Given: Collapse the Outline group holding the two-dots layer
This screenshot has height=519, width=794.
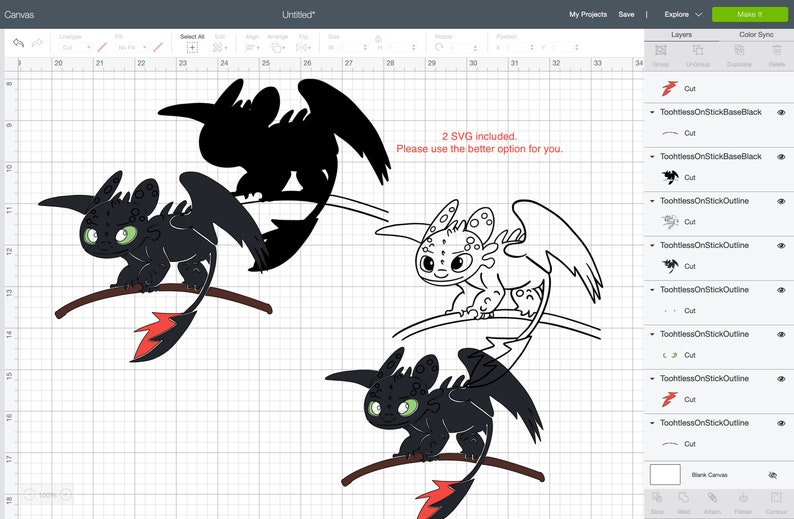Looking at the screenshot, I should coord(652,290).
